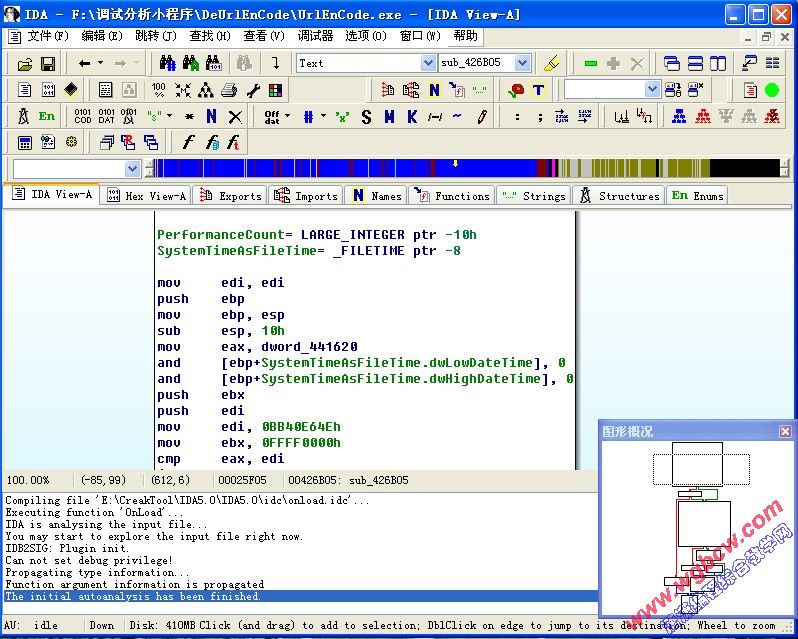Open the Imports tab
This screenshot has height=639, width=798.
306,196
